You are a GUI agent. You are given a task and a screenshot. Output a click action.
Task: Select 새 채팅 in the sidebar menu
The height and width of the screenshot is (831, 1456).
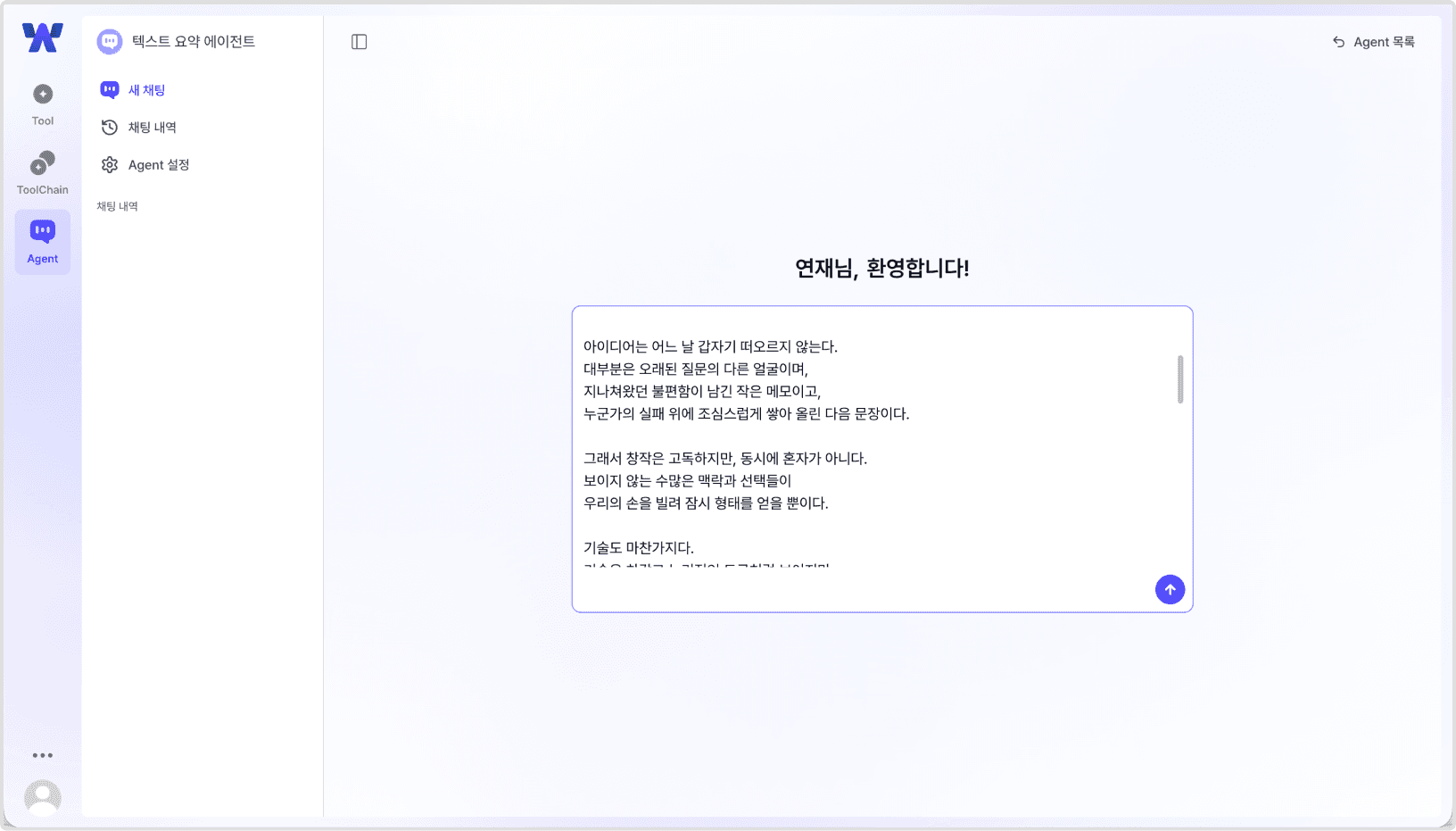coord(145,89)
